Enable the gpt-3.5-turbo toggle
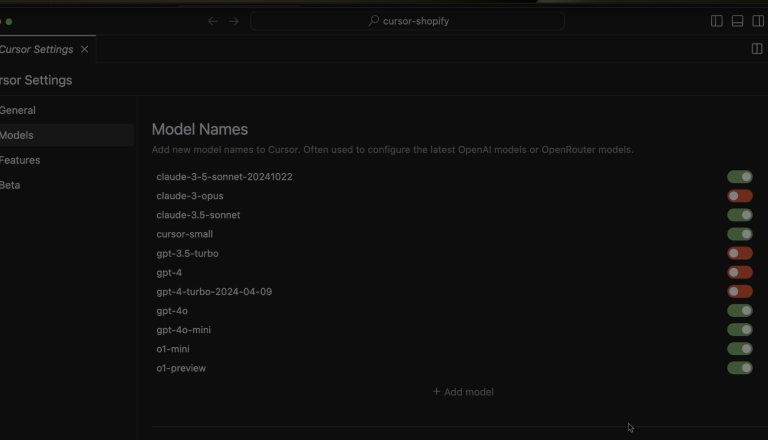 point(739,254)
